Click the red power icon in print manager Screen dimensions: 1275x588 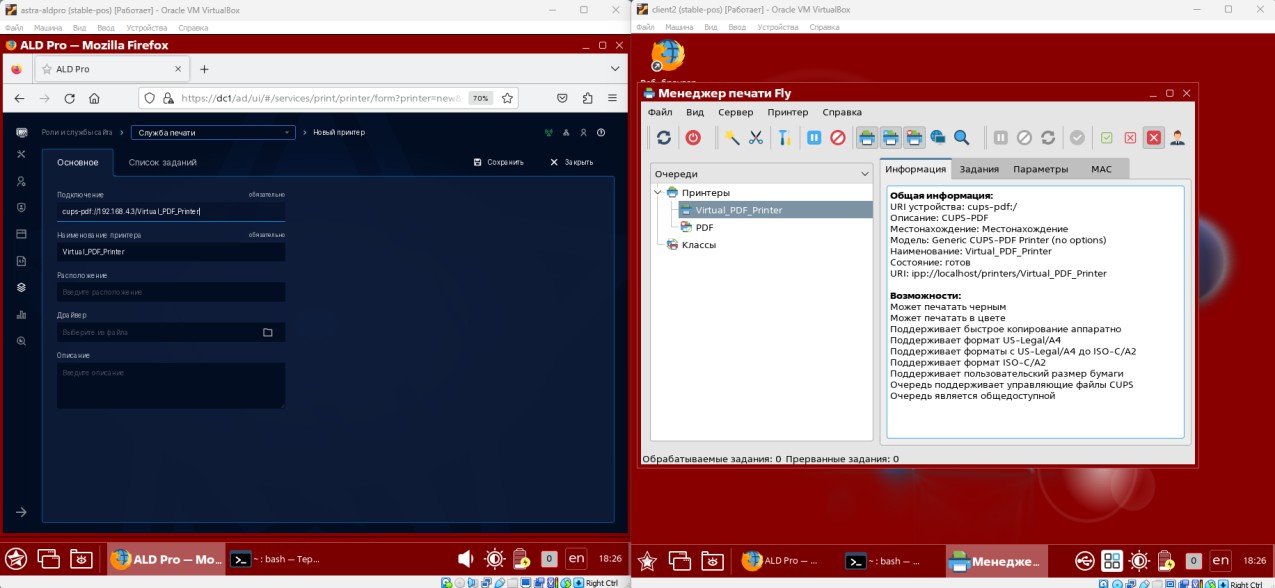coord(693,138)
